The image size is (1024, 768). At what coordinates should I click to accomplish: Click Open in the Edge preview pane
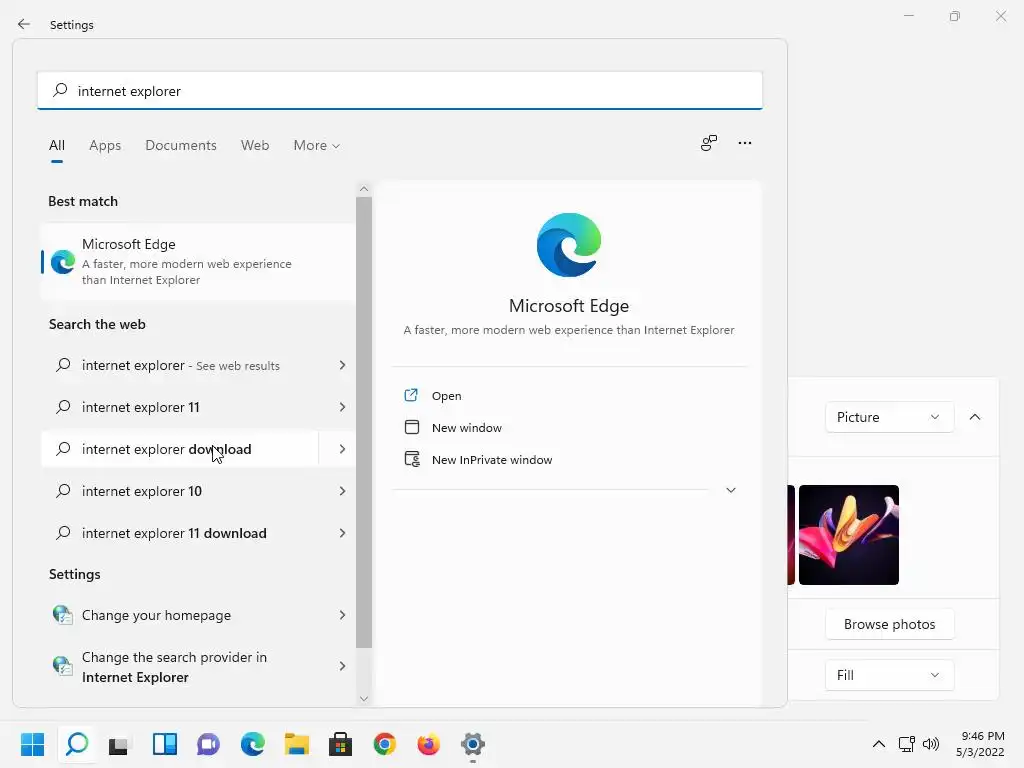(447, 396)
